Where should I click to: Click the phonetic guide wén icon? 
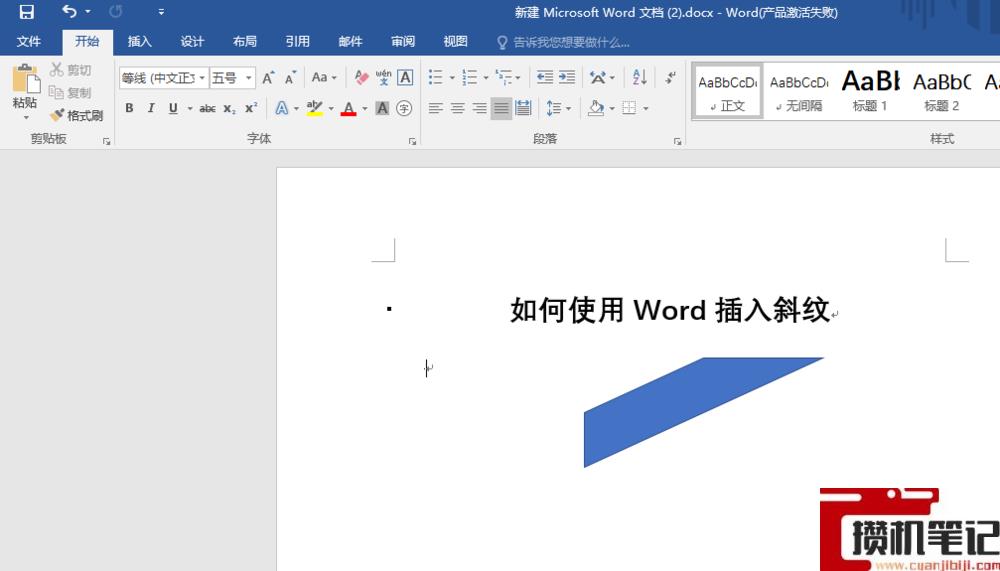(x=383, y=78)
